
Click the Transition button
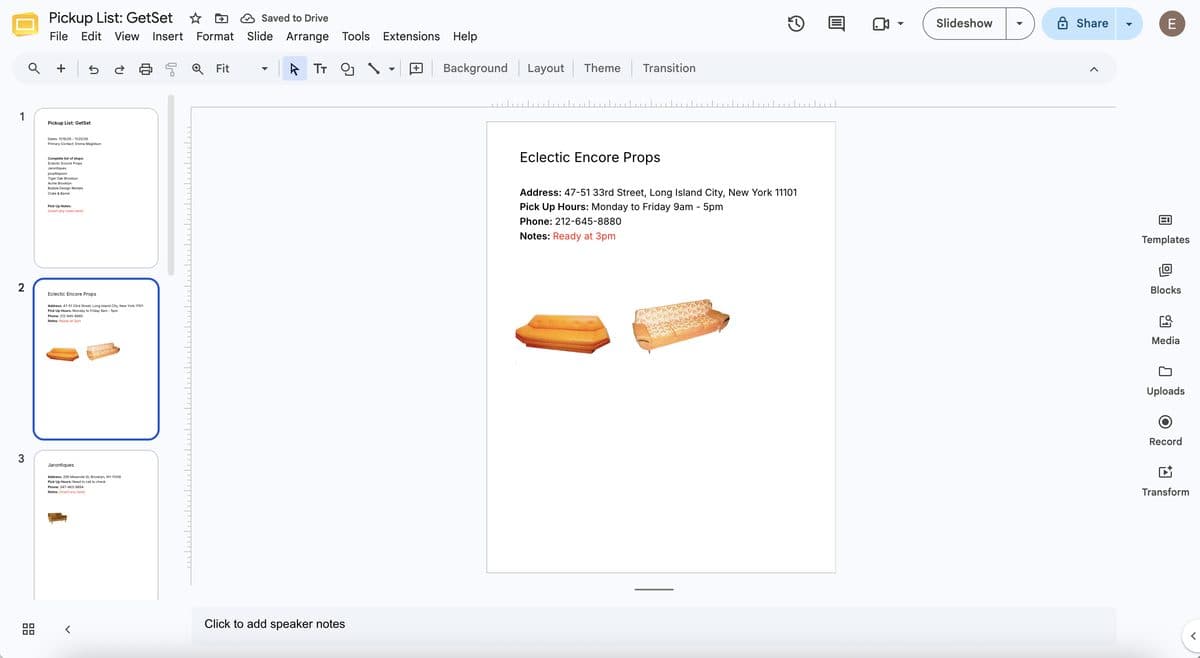point(669,68)
